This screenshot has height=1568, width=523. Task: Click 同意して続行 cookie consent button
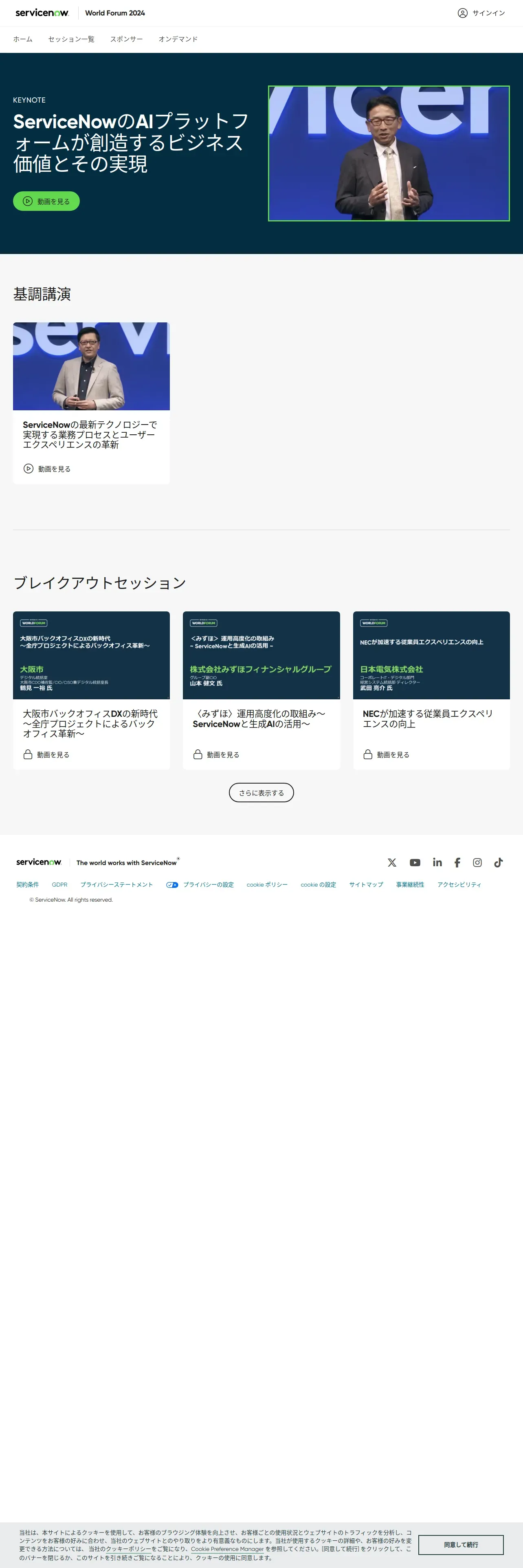click(x=461, y=1545)
